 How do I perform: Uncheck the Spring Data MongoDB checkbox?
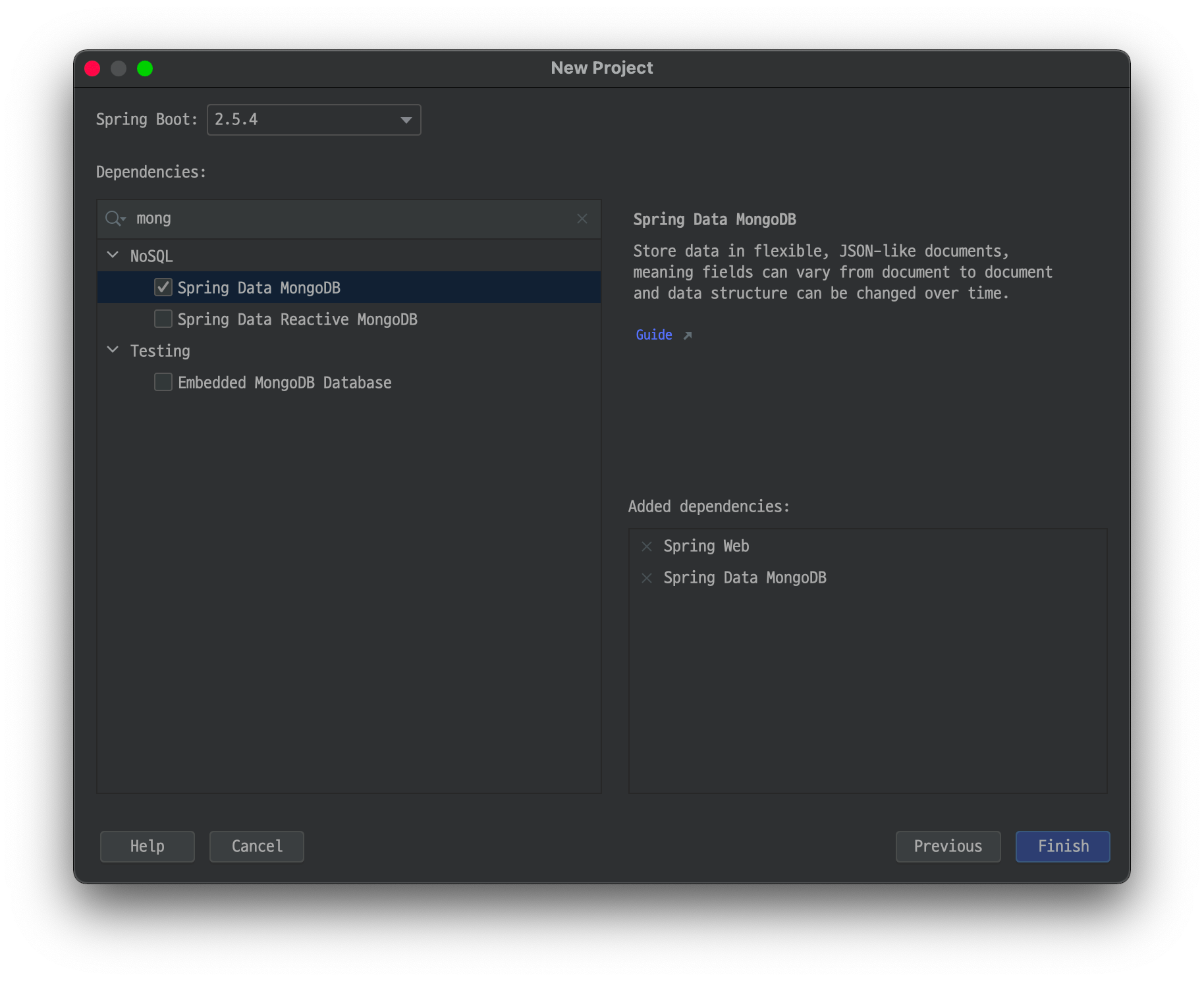click(163, 287)
